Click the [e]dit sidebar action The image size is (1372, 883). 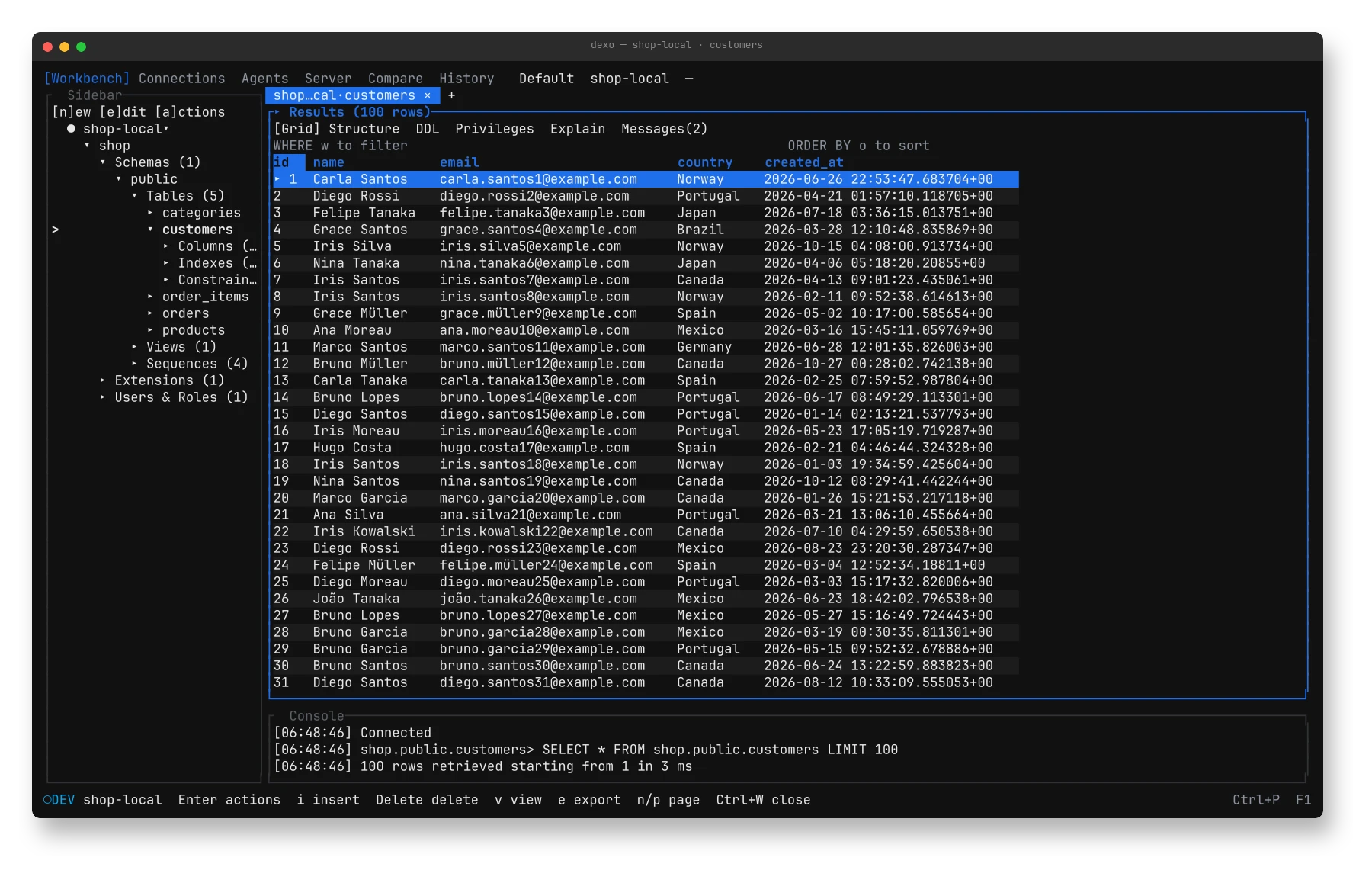(122, 112)
